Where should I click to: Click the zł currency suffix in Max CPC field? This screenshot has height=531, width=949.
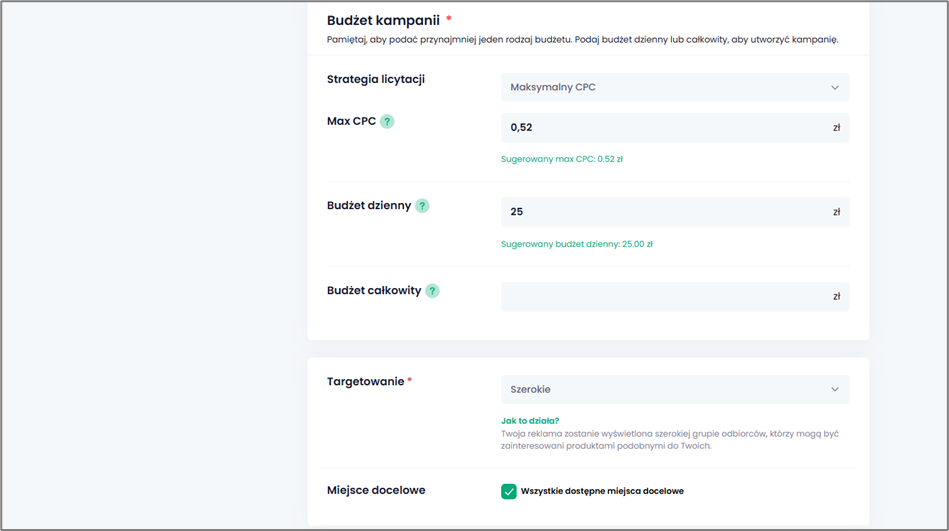click(x=836, y=128)
